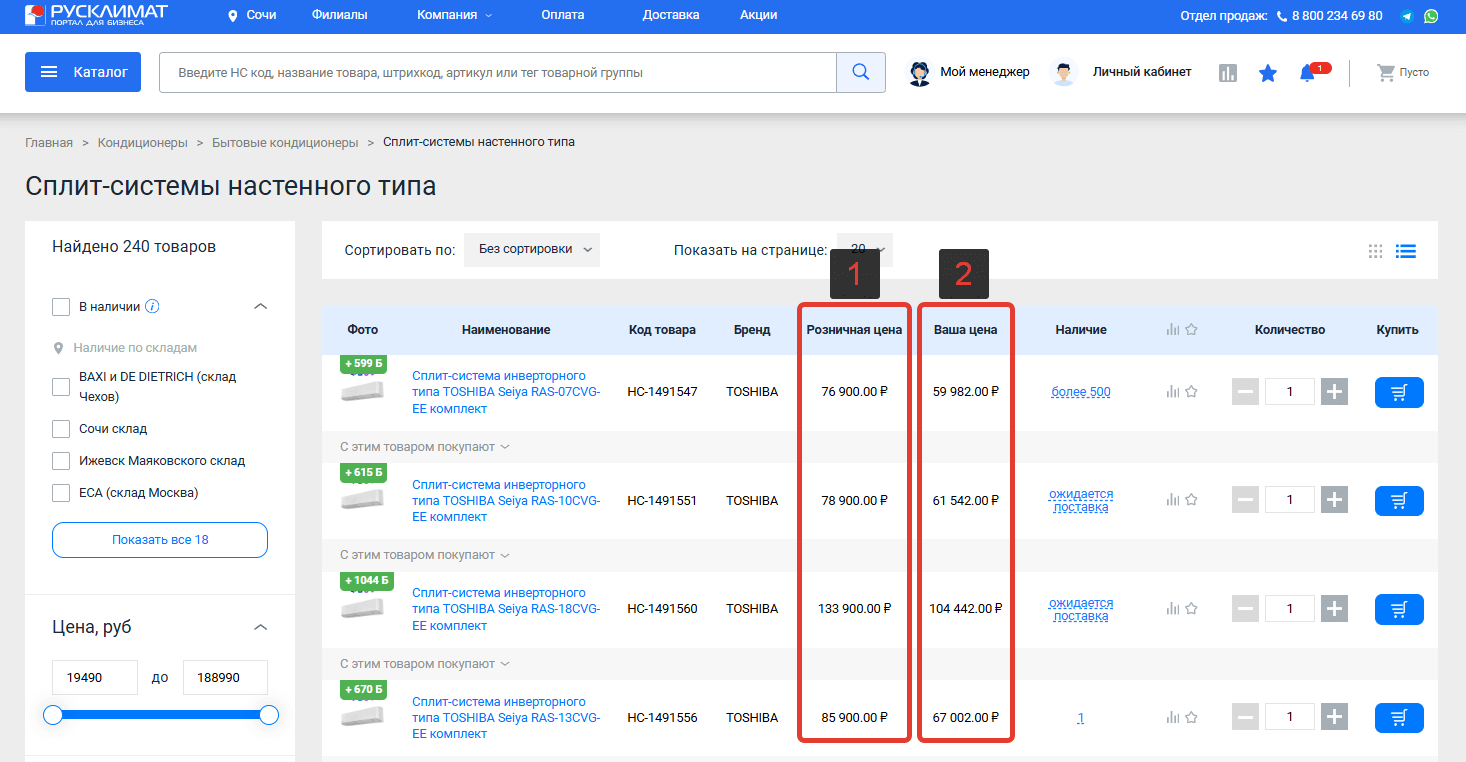Click ожидается поставка for RAS-10CVG-EE
The image size is (1466, 762).
[1081, 500]
